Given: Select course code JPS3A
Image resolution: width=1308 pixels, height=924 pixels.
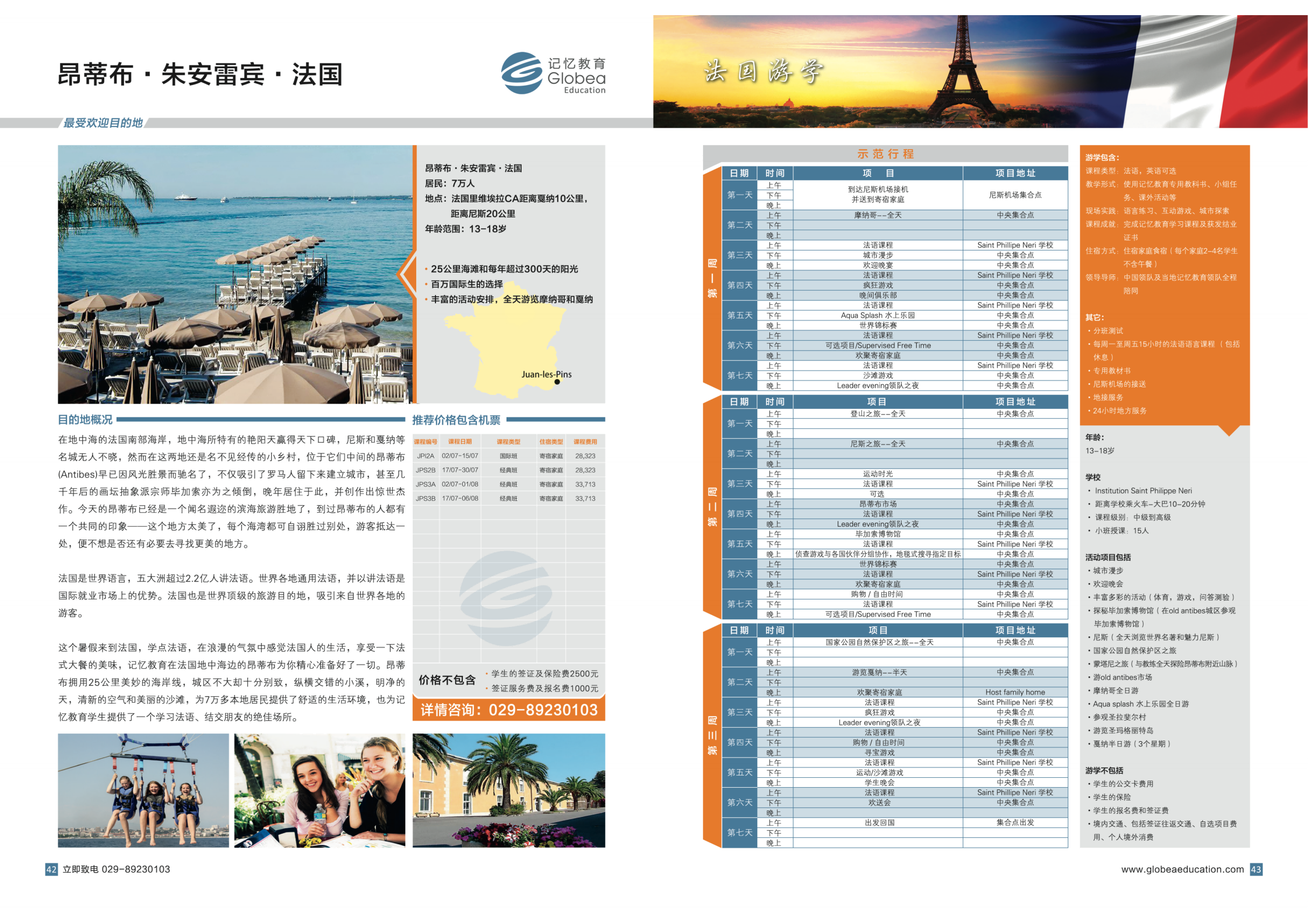Looking at the screenshot, I should point(426,484).
